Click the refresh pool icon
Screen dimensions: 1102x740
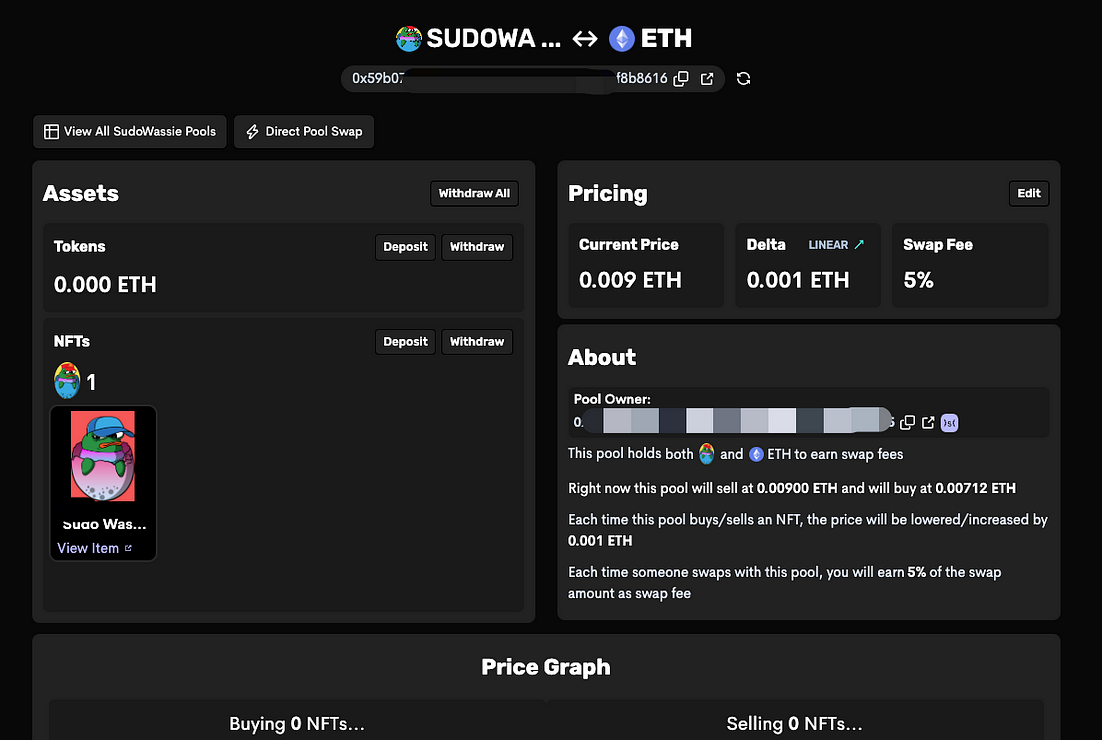click(744, 79)
